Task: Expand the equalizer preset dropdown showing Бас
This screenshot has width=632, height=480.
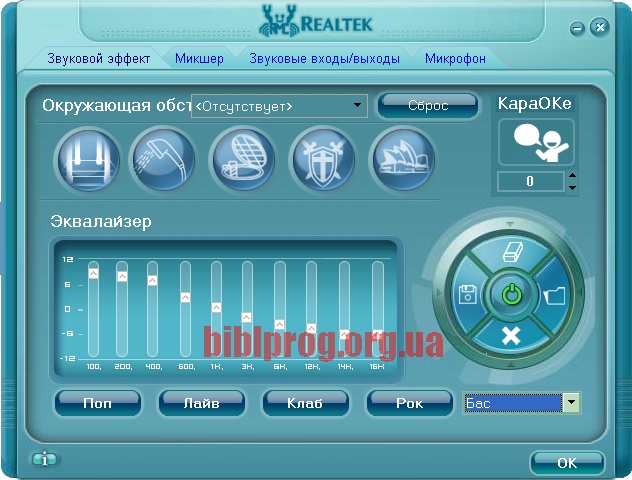Action: (572, 403)
